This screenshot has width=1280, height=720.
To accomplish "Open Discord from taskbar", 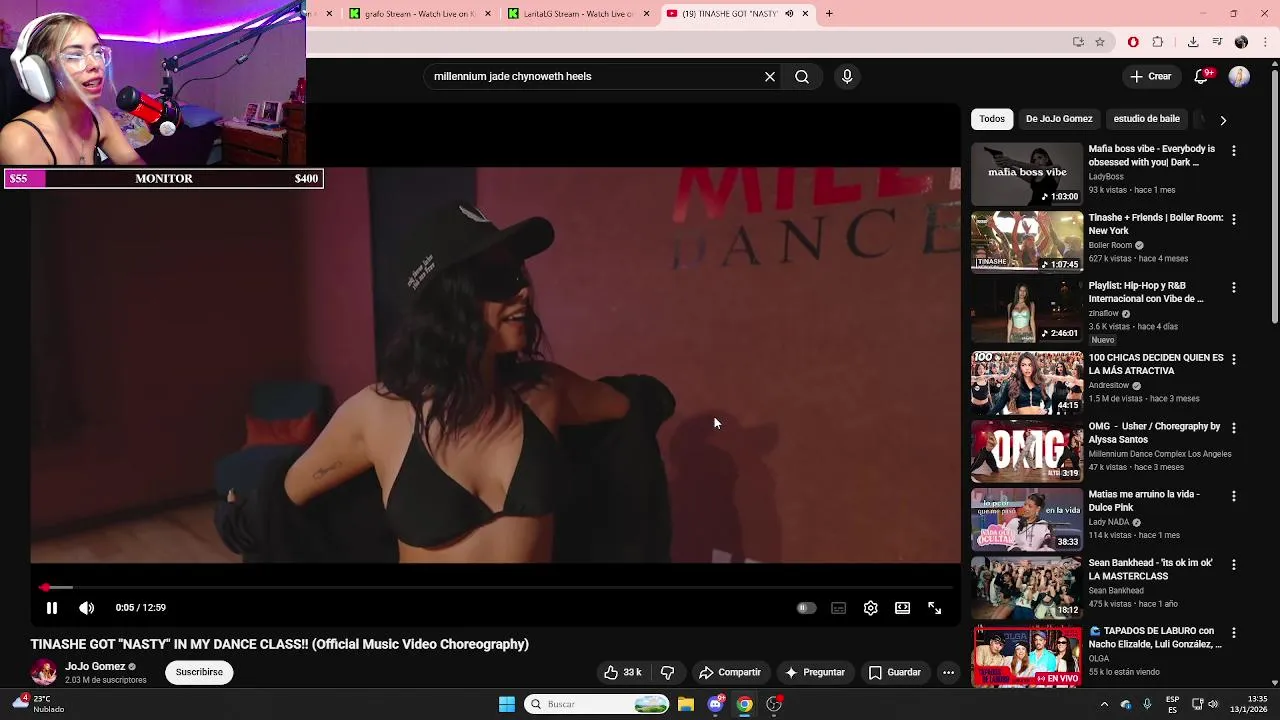I will 715,704.
